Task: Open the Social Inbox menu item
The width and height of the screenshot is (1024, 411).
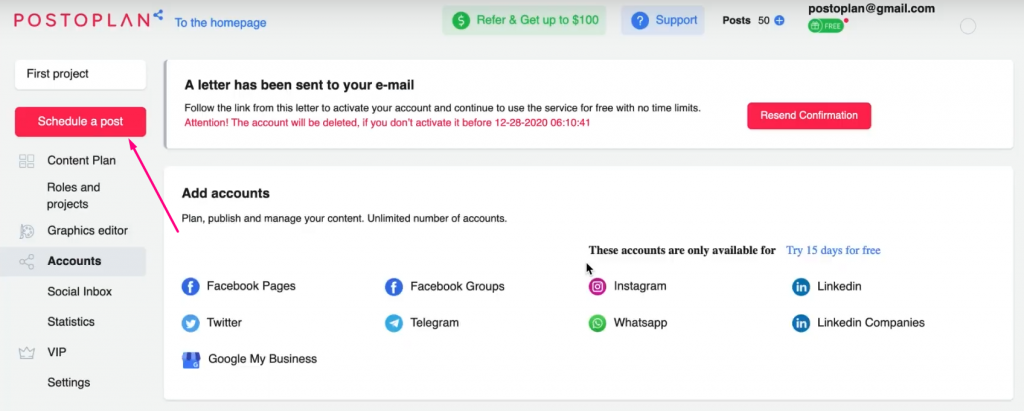Action: 80,291
